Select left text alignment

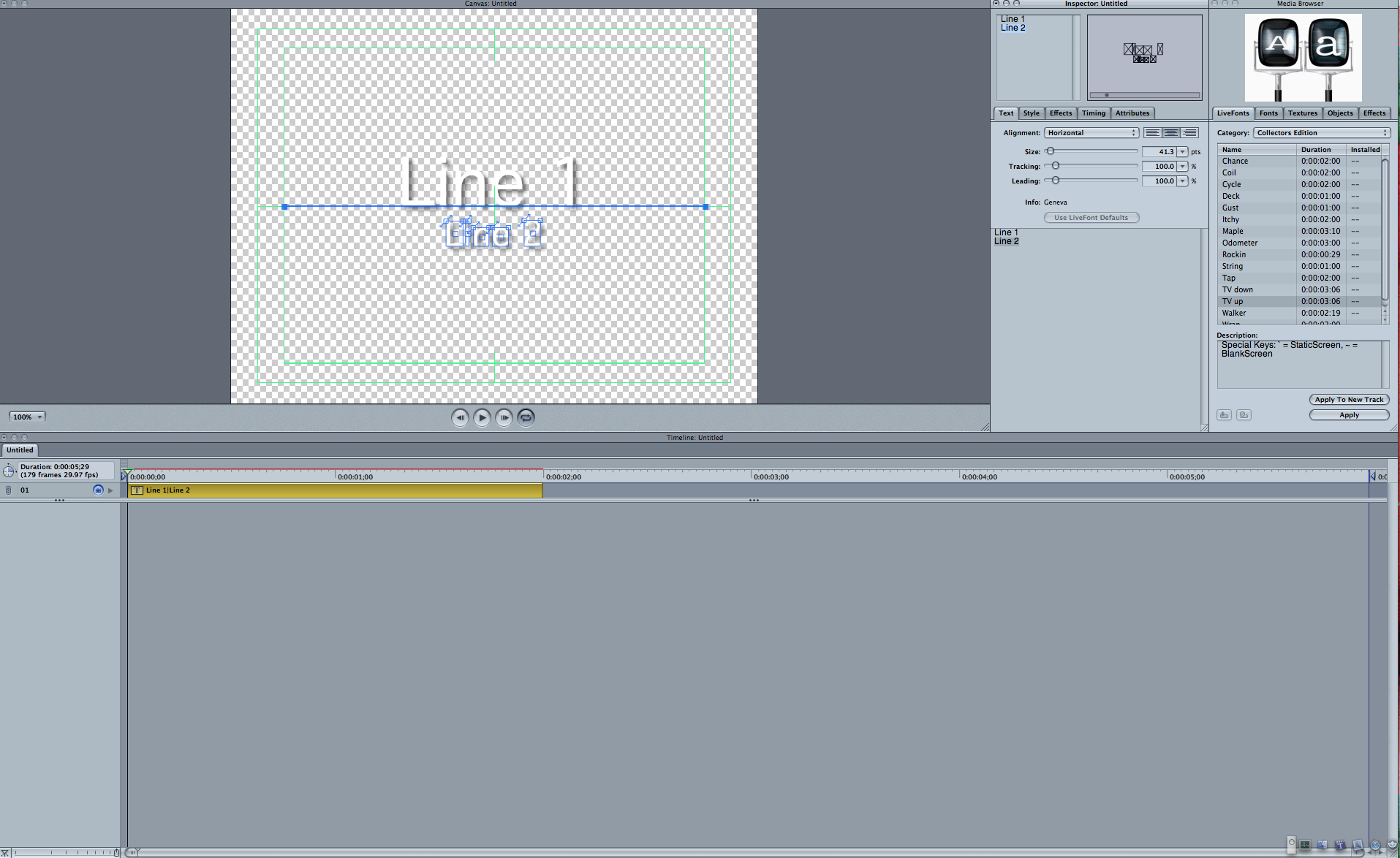coord(1152,133)
